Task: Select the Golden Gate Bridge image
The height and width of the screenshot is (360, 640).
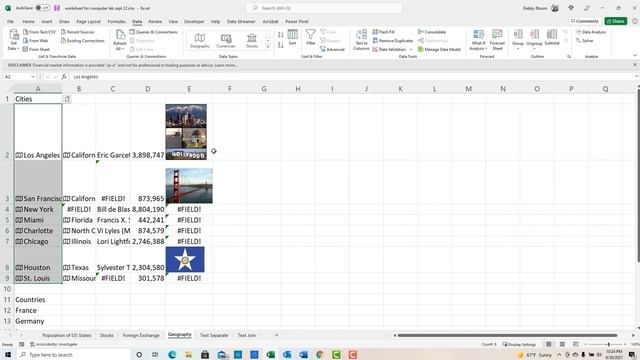Action: 189,186
